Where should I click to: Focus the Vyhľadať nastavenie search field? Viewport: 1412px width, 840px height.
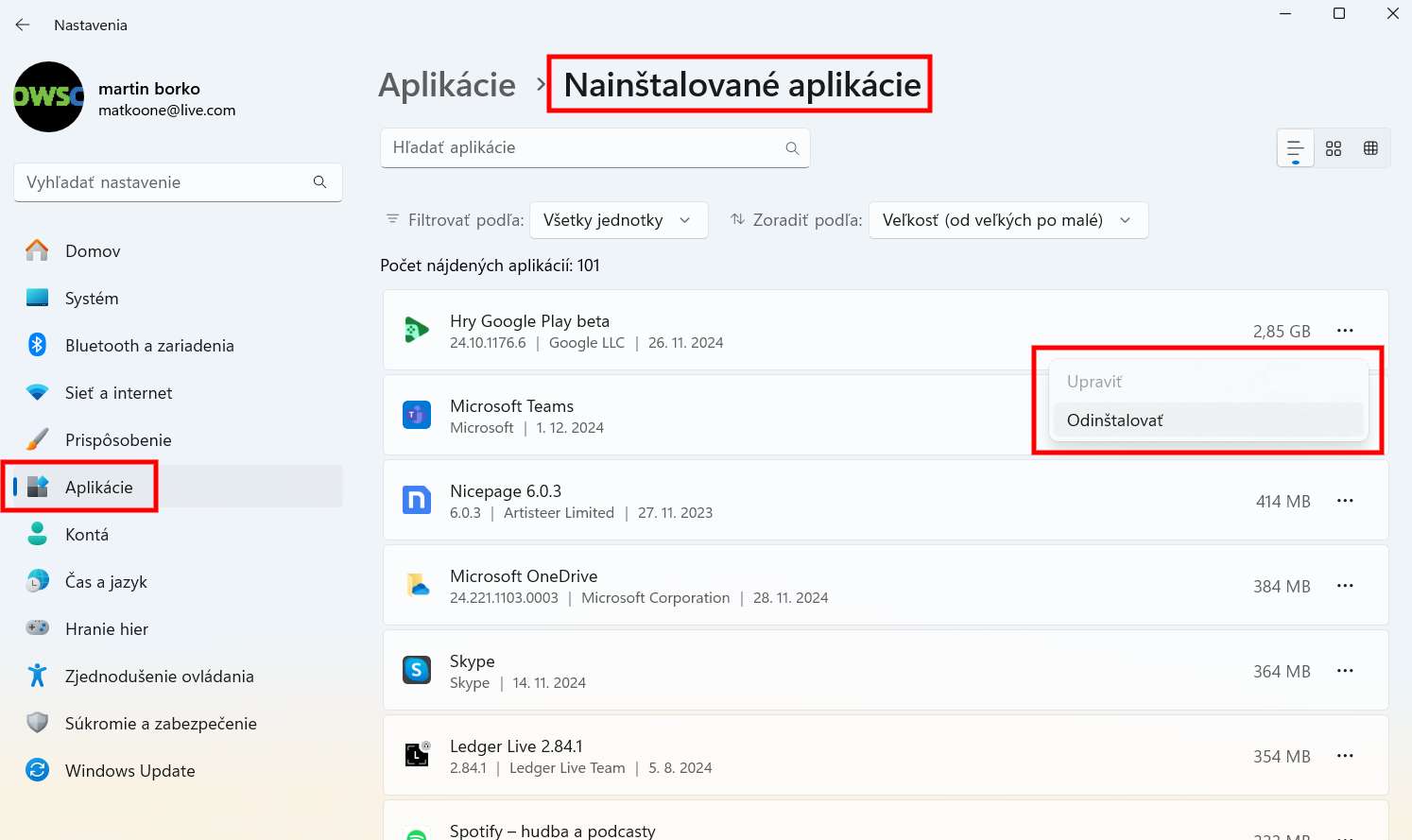click(178, 182)
